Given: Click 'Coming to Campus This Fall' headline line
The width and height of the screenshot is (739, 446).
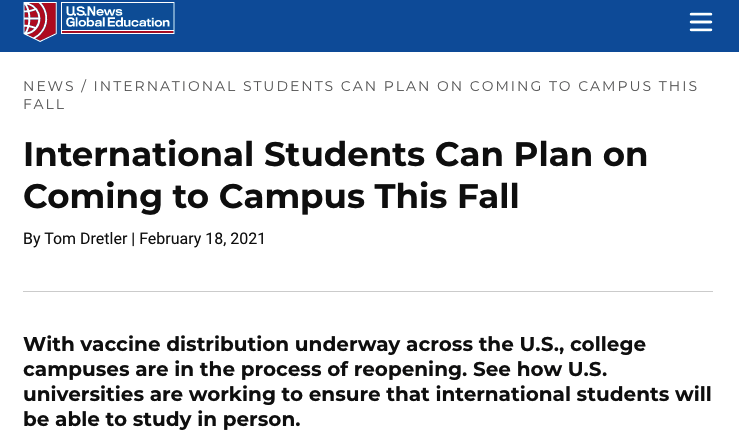Looking at the screenshot, I should click(271, 196).
